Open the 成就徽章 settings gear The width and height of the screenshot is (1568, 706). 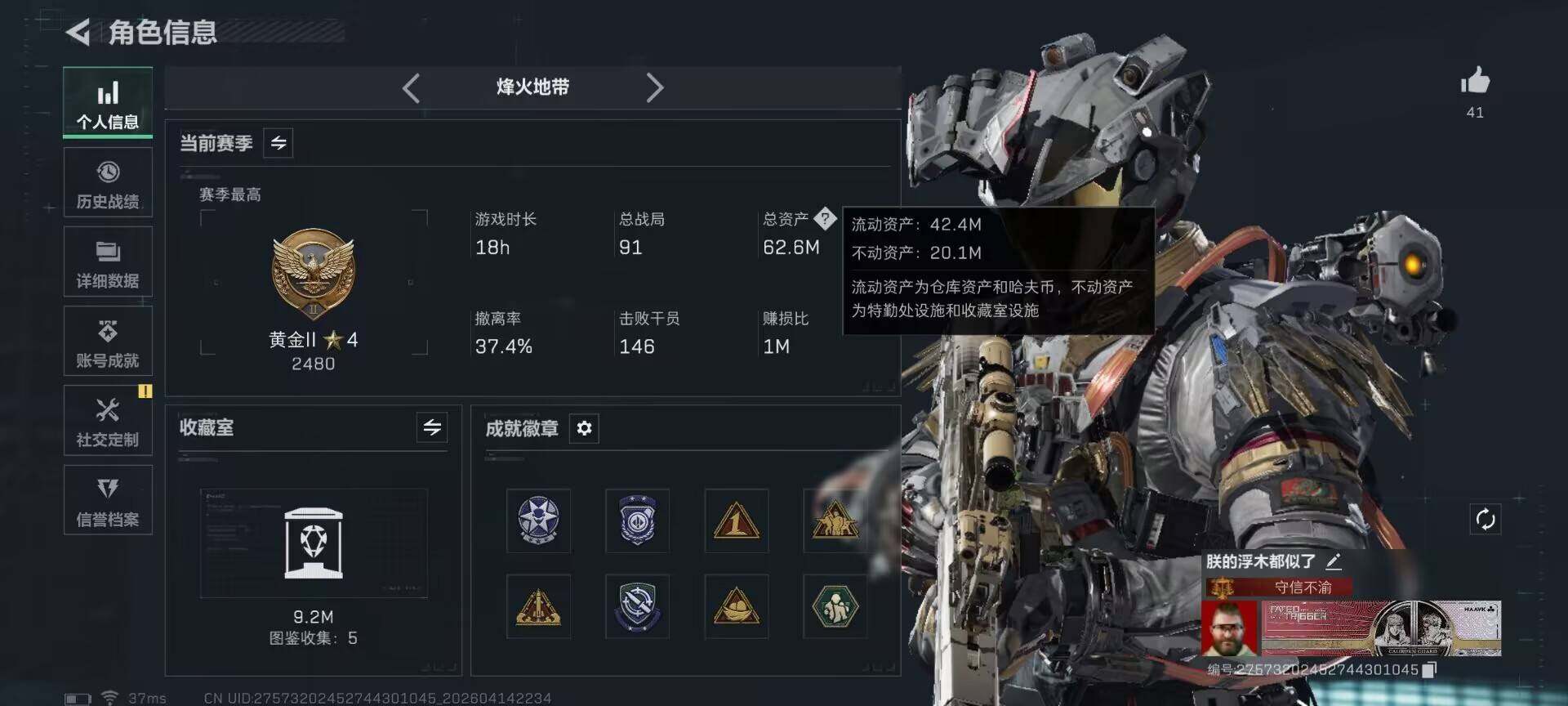[584, 428]
